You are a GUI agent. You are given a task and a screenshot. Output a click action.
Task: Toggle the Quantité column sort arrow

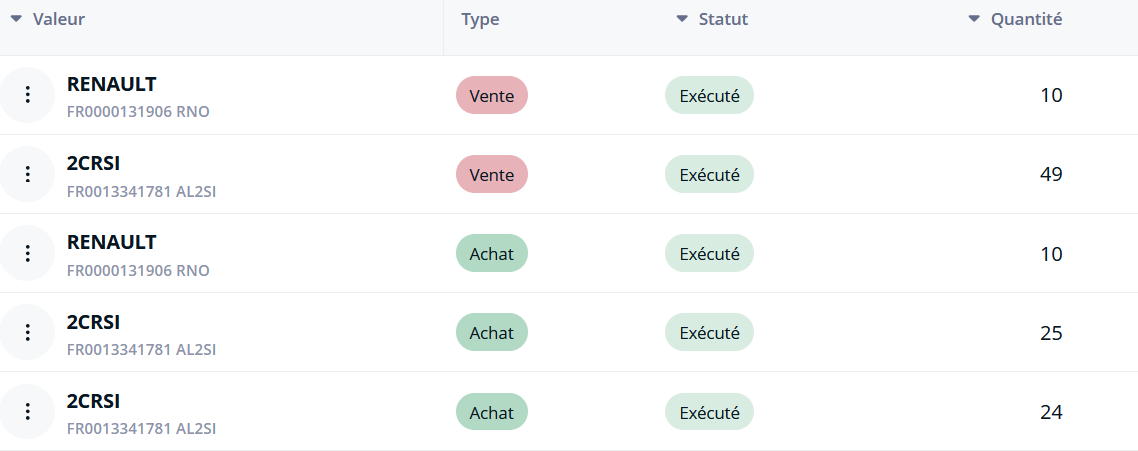point(974,19)
